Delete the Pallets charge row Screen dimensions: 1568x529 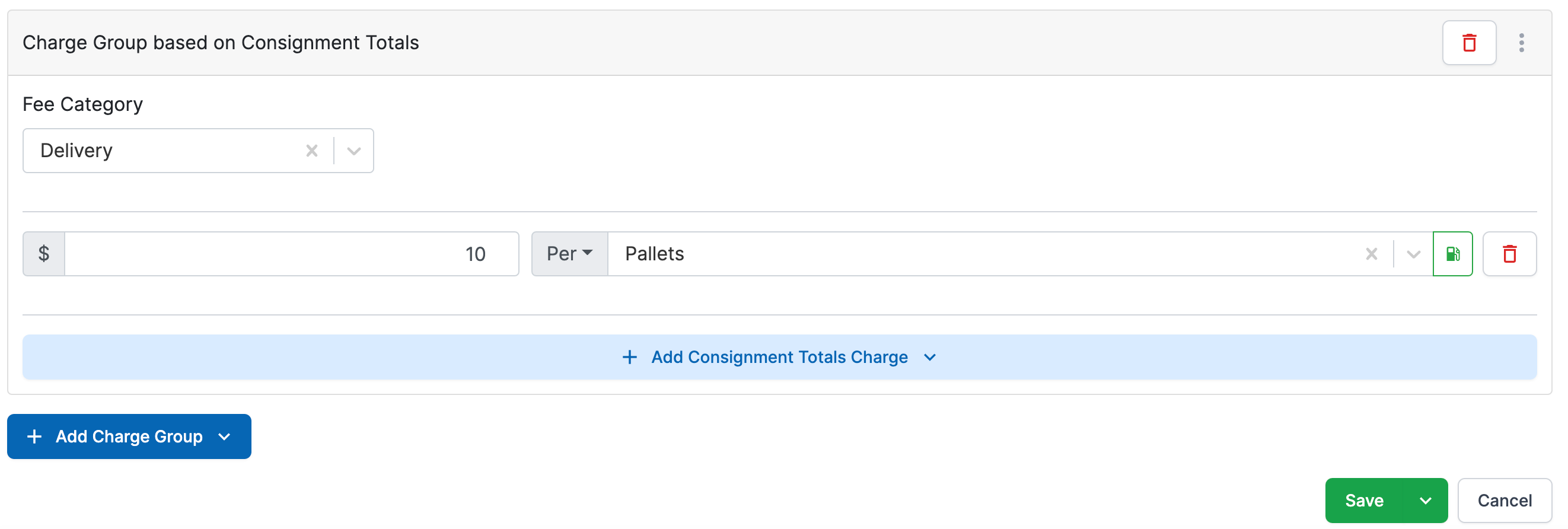click(x=1509, y=254)
